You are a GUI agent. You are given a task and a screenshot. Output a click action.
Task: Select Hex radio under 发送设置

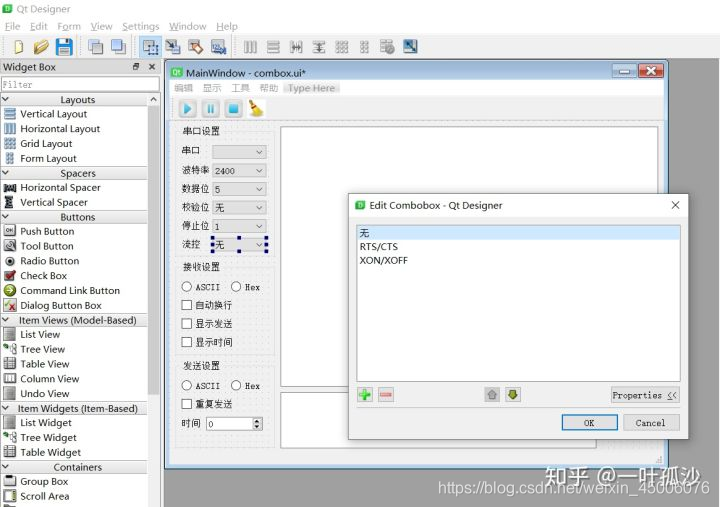236,385
